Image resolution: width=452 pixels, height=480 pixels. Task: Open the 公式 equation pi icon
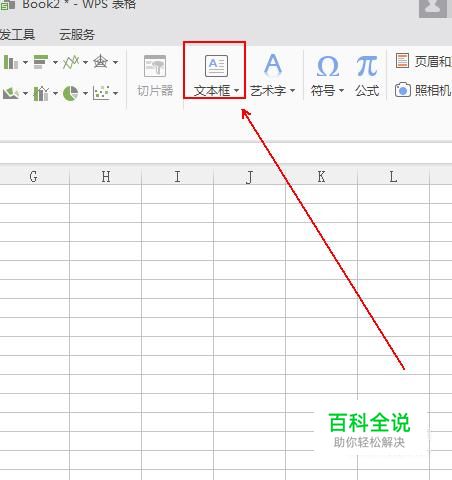click(x=367, y=66)
